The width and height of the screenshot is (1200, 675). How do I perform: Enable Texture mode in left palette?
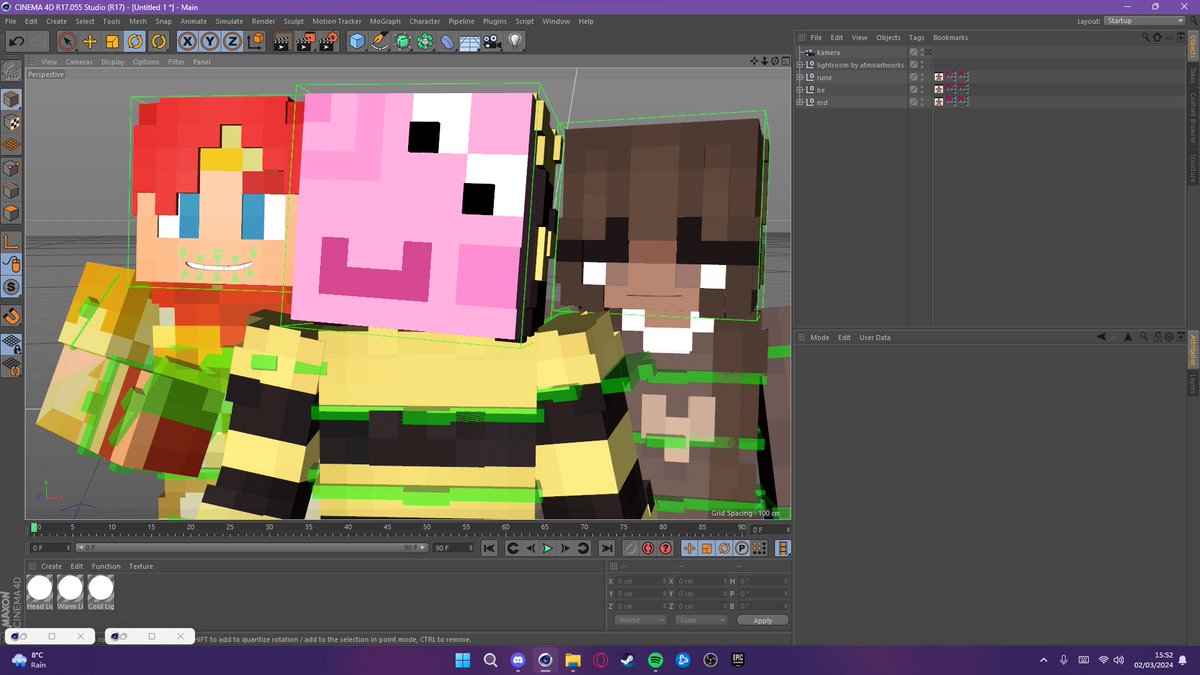(x=11, y=122)
